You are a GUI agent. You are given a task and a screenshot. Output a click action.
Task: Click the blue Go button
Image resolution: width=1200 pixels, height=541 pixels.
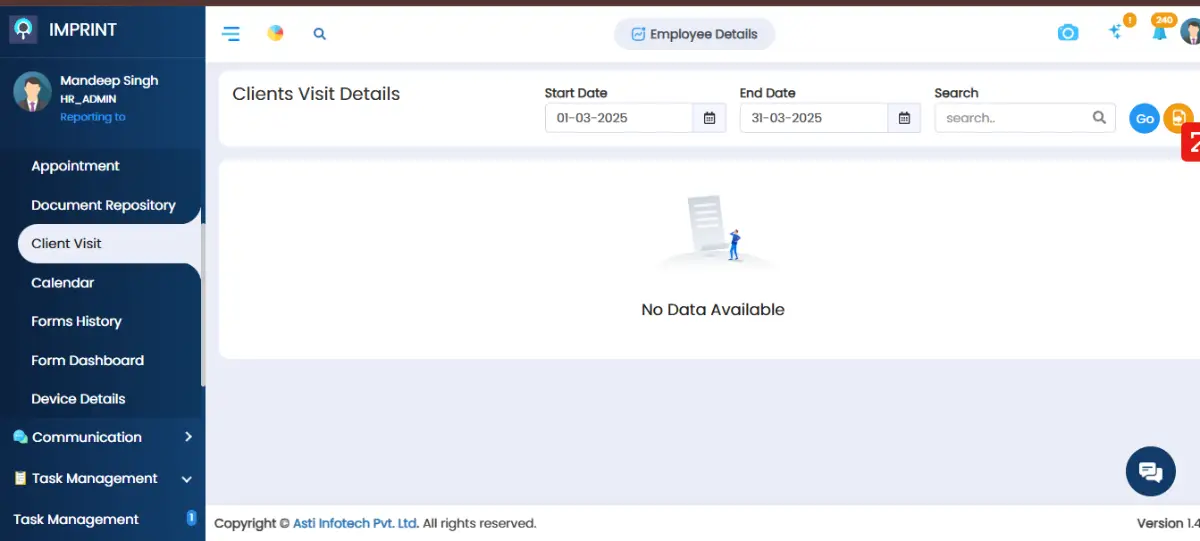[x=1144, y=118]
